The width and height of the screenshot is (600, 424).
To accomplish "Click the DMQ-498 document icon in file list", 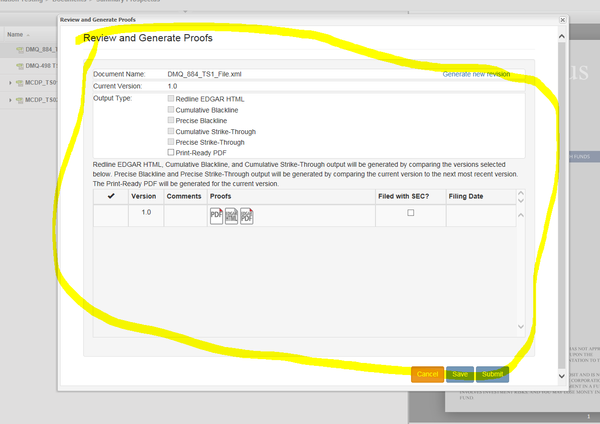I will click(19, 66).
